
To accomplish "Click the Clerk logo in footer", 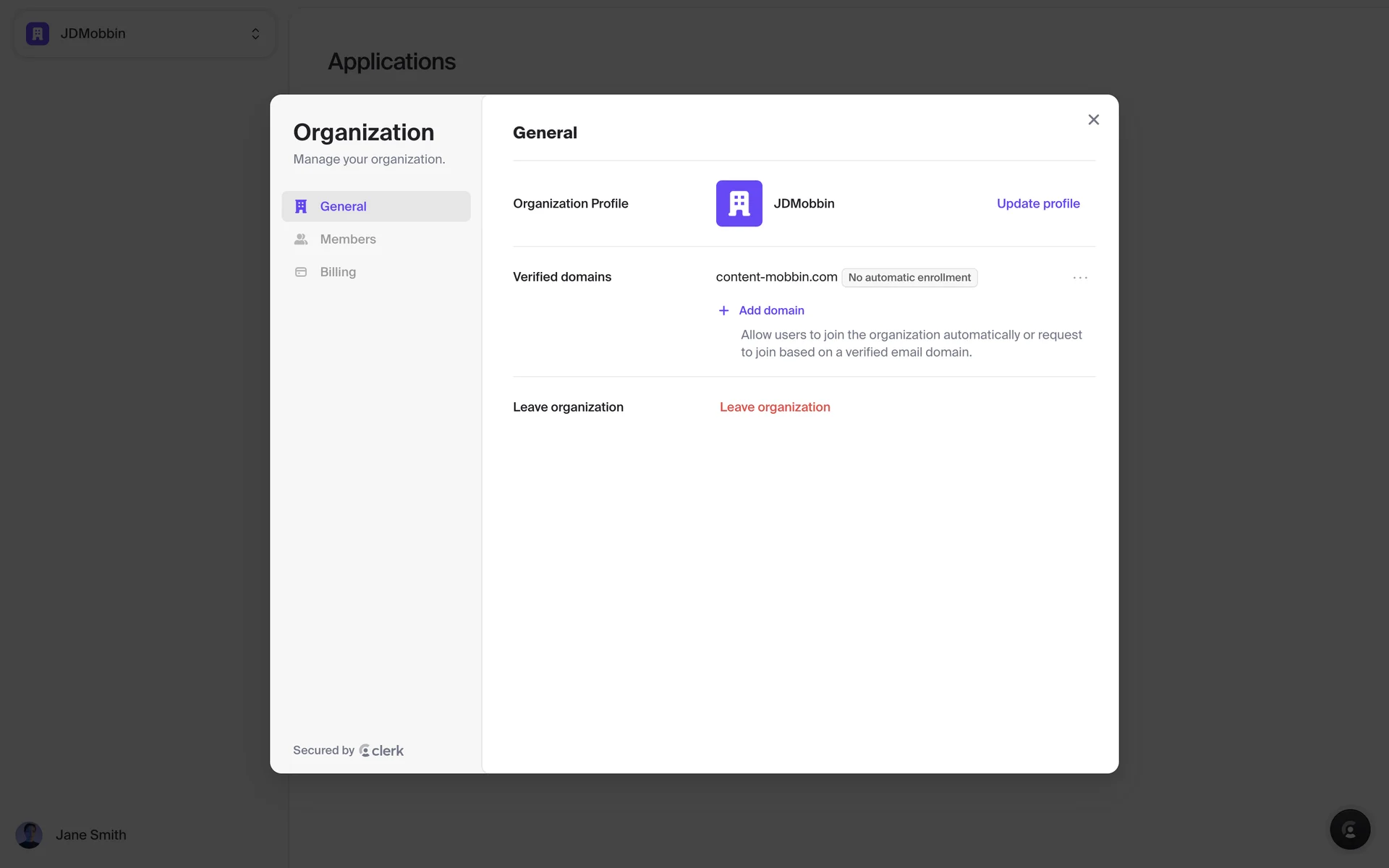I will tap(381, 751).
